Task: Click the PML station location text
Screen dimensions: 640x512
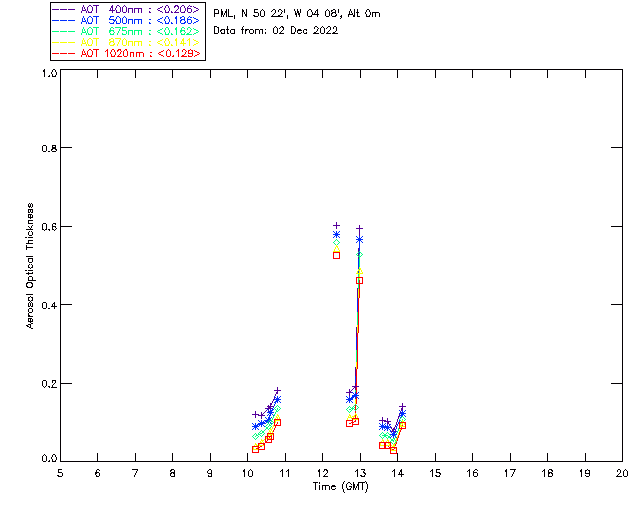Action: click(297, 14)
